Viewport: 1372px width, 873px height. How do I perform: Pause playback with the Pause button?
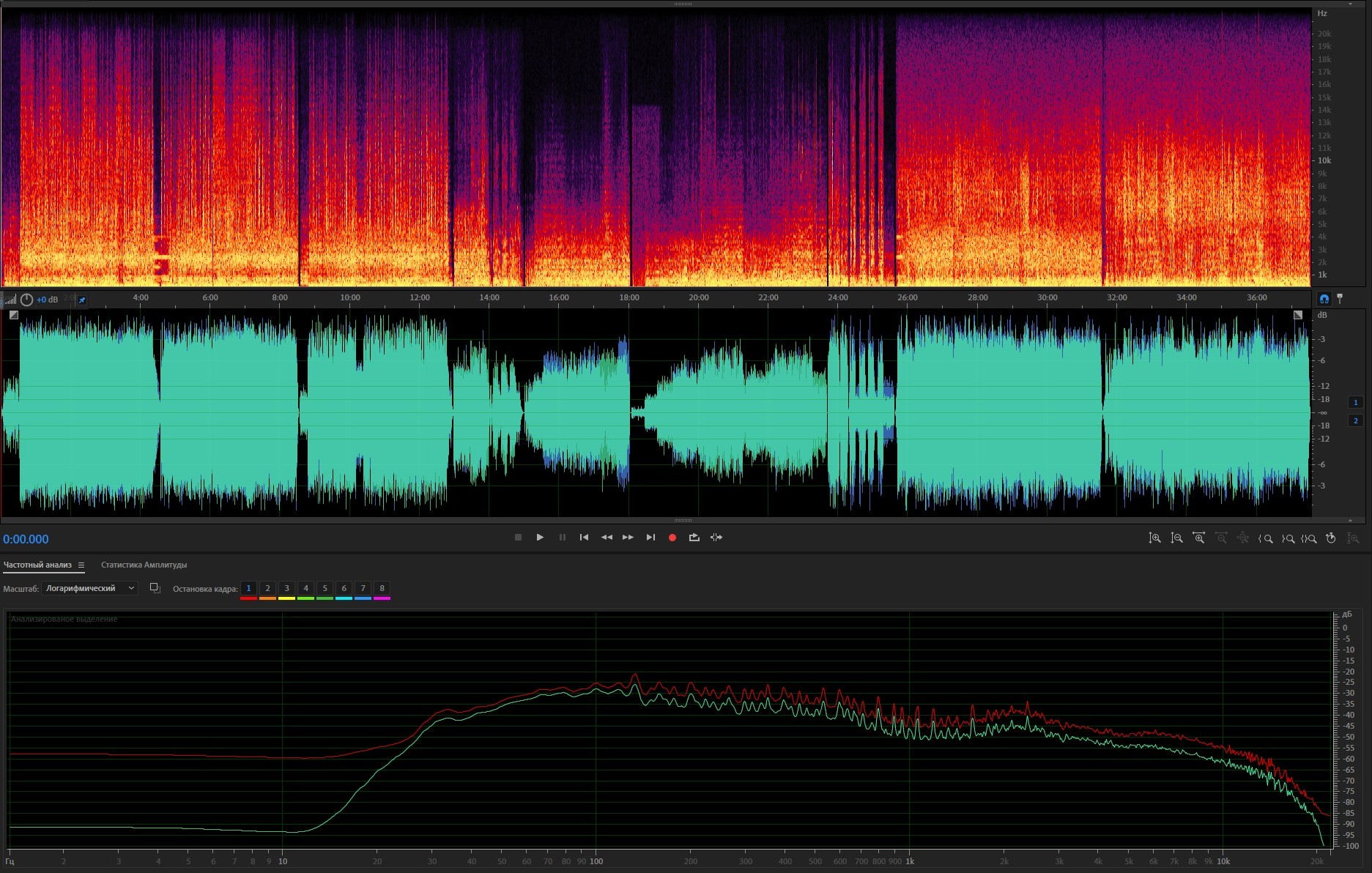[x=563, y=538]
